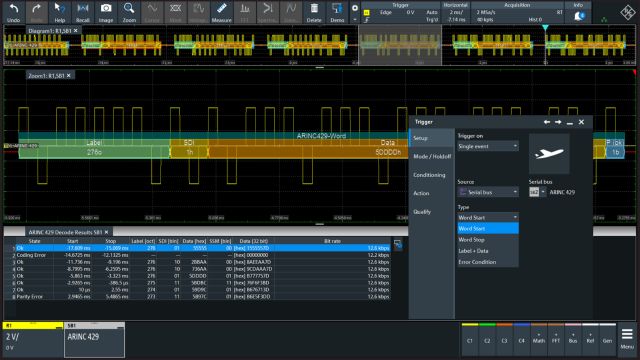The image size is (640, 360).
Task: Click the toolbar settings circle icon
Action: pos(355,8)
